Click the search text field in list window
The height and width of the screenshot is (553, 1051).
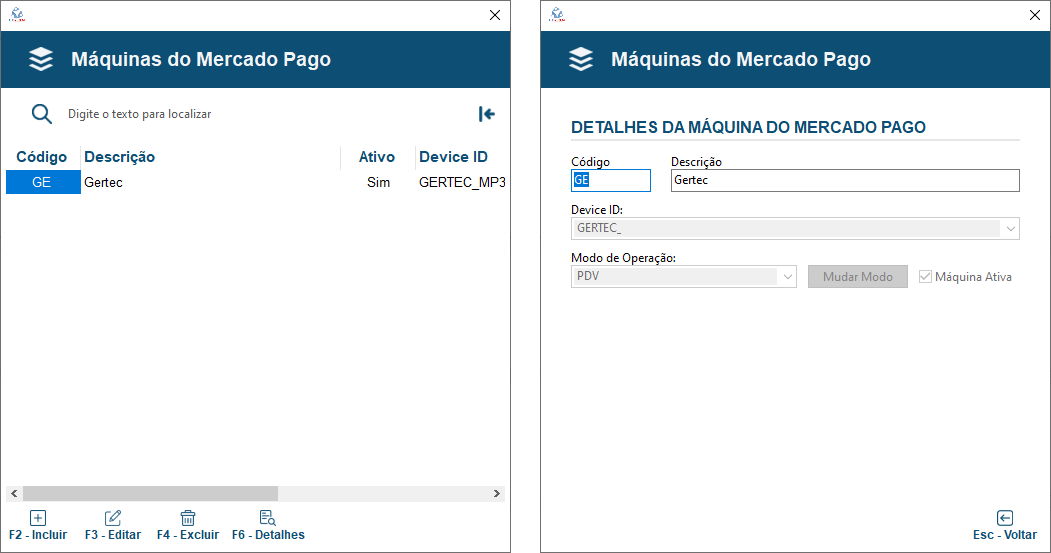click(268, 114)
